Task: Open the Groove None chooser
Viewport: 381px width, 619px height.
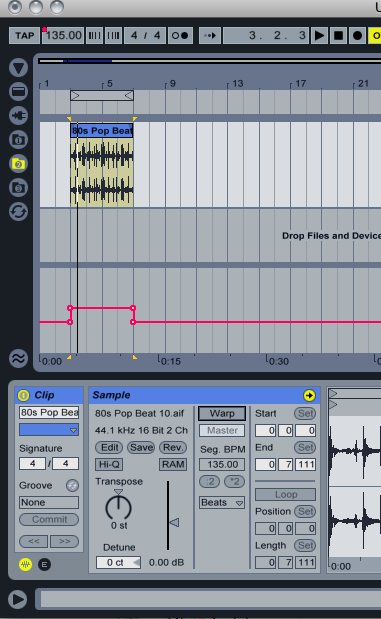Action: point(49,503)
